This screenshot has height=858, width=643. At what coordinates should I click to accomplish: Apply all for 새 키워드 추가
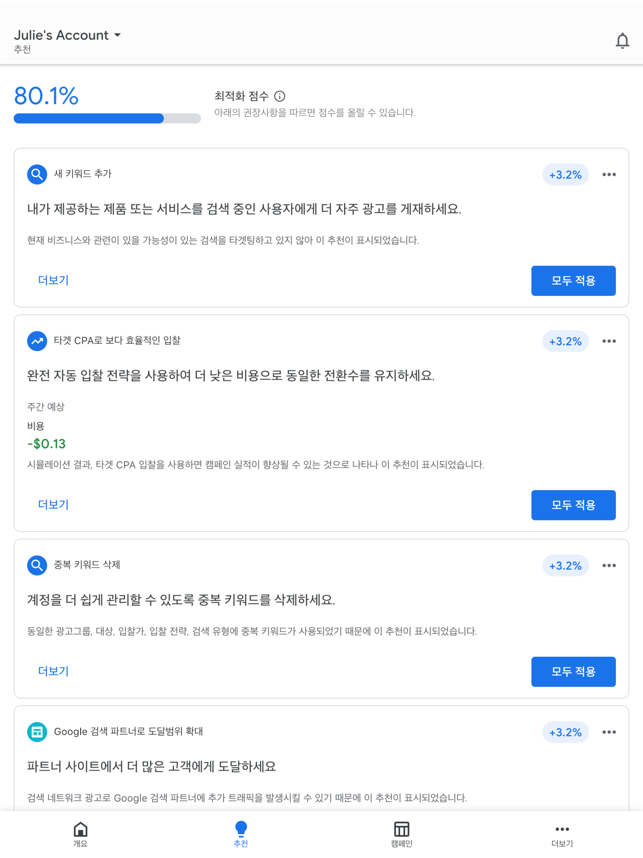pos(574,281)
